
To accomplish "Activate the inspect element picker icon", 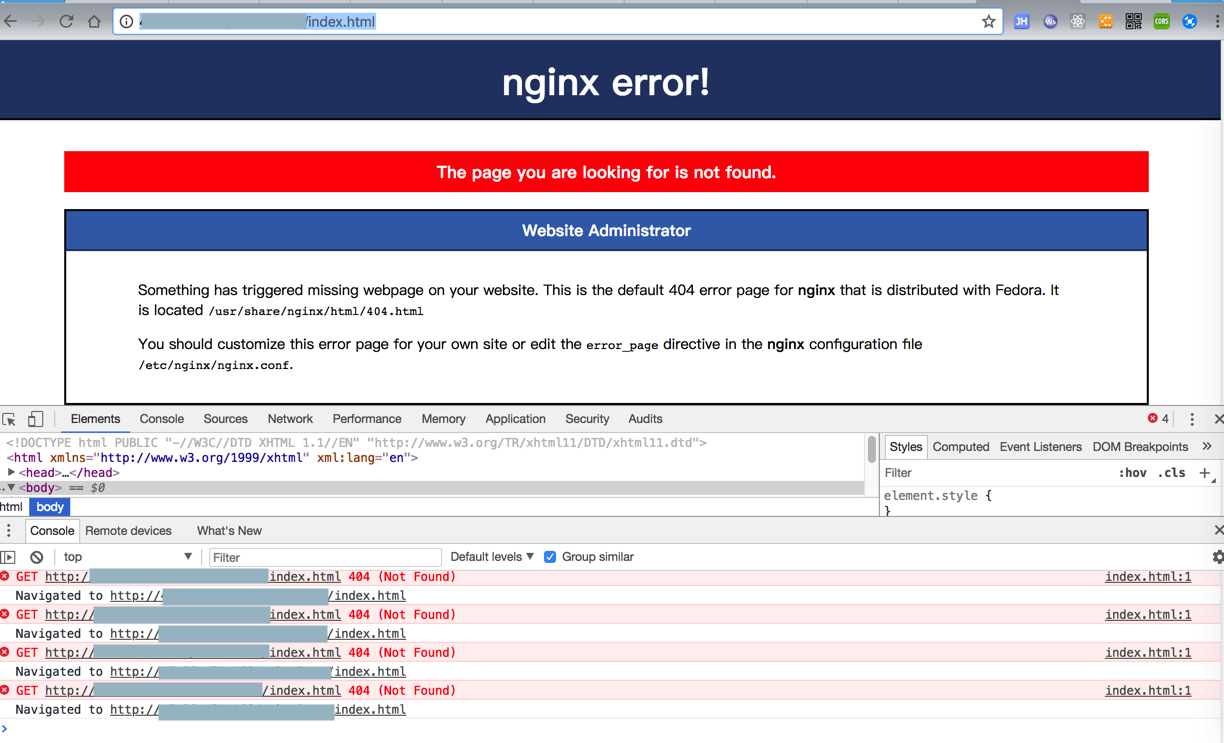I will pyautogui.click(x=9, y=420).
